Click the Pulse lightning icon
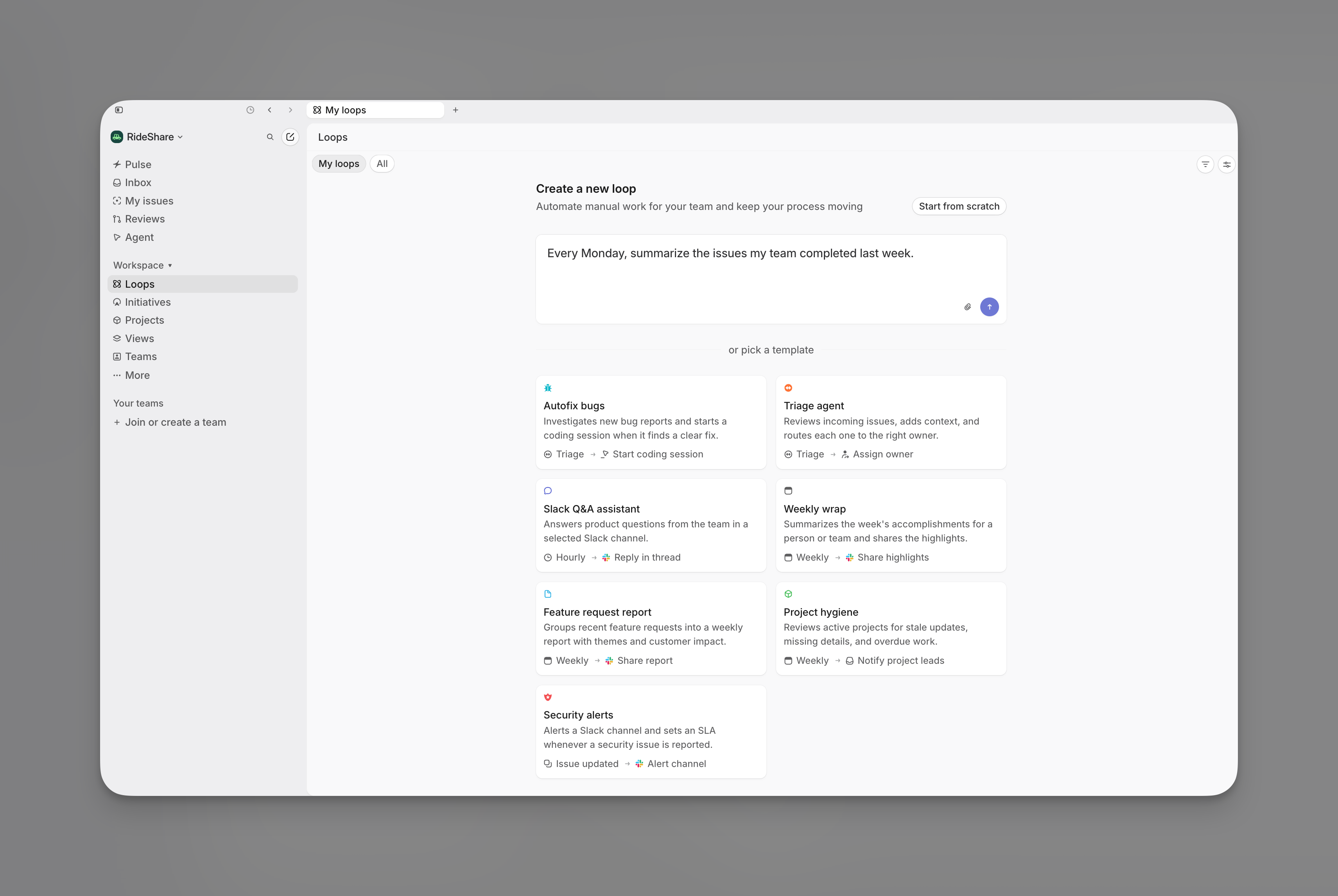1338x896 pixels. pyautogui.click(x=117, y=165)
